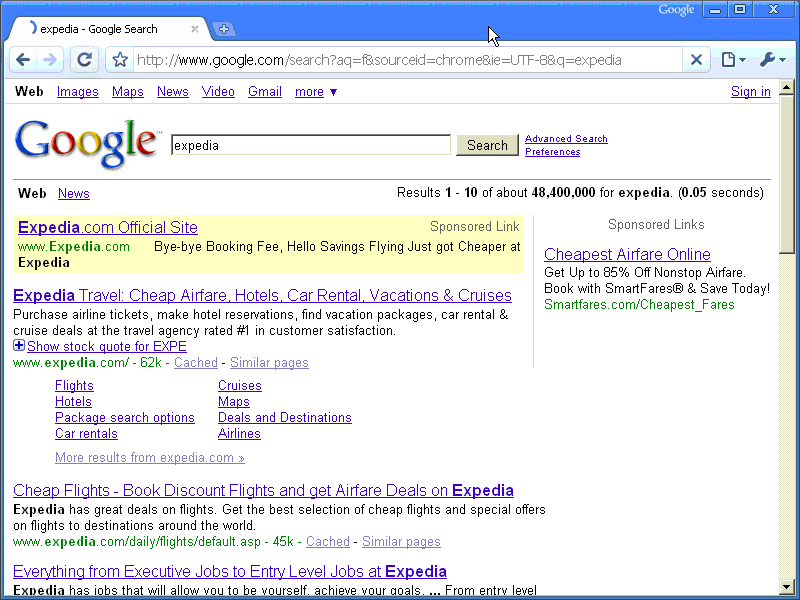
Task: Click Show stock quote for EXPE
Action: [107, 346]
